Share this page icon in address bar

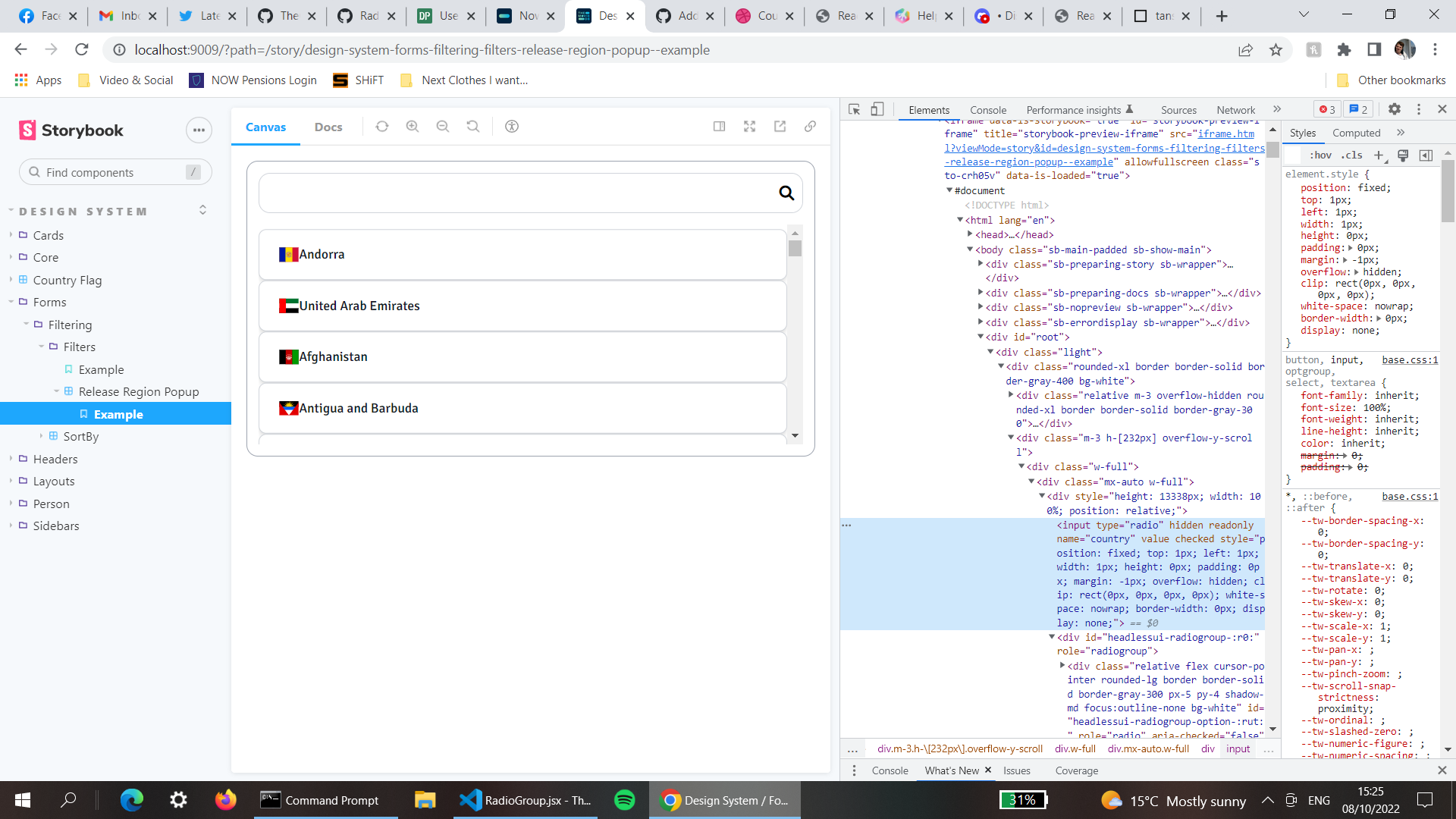click(1245, 50)
